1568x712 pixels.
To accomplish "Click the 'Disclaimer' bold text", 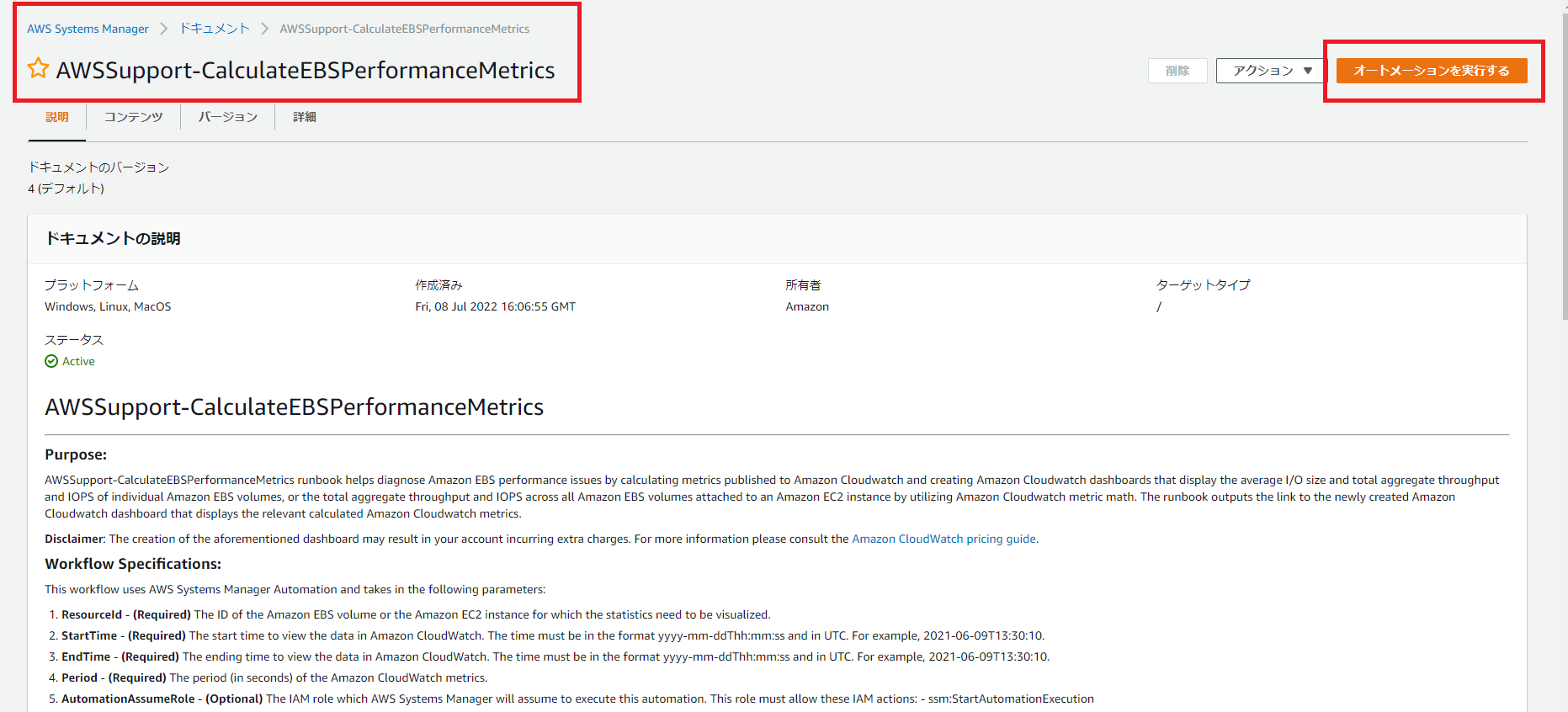I will pyautogui.click(x=74, y=539).
